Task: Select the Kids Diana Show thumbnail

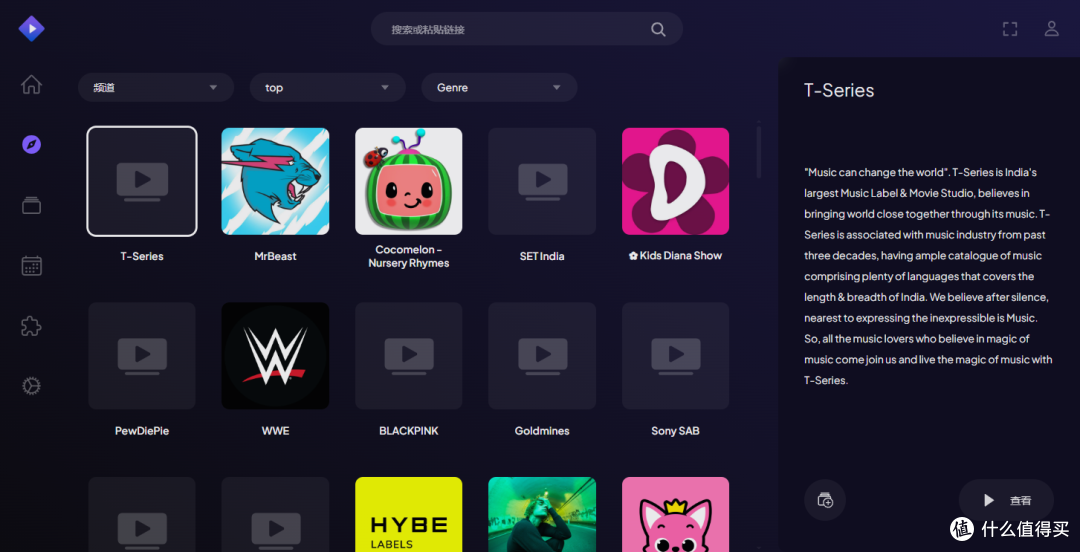Action: click(x=676, y=181)
